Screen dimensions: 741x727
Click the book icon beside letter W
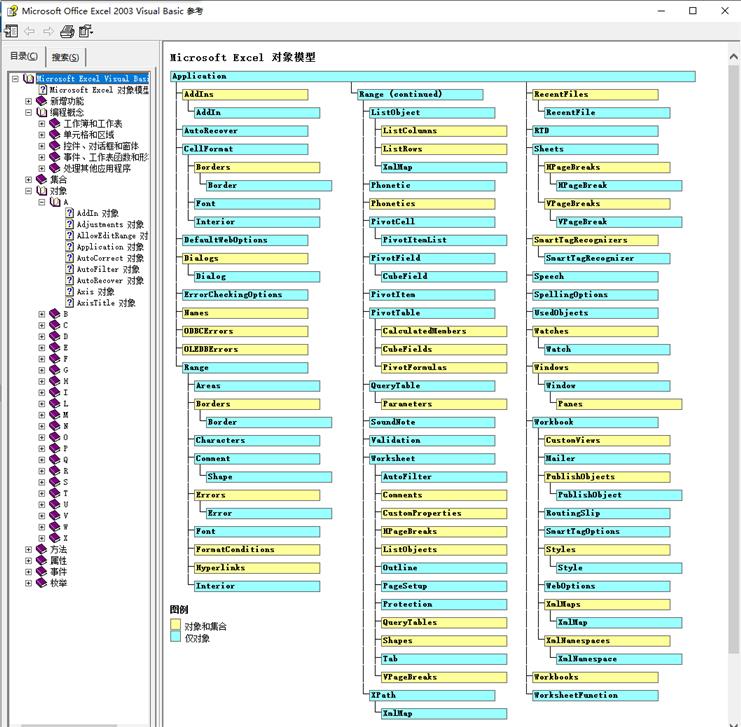pyautogui.click(x=55, y=527)
